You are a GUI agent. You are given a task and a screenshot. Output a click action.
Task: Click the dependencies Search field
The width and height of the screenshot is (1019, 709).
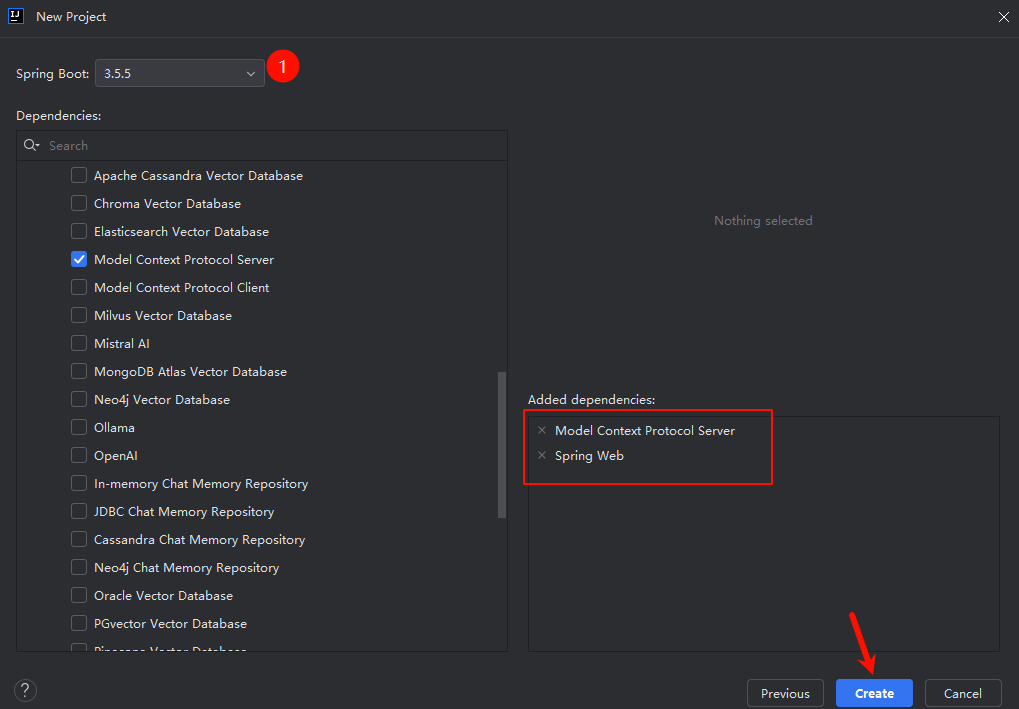point(262,146)
